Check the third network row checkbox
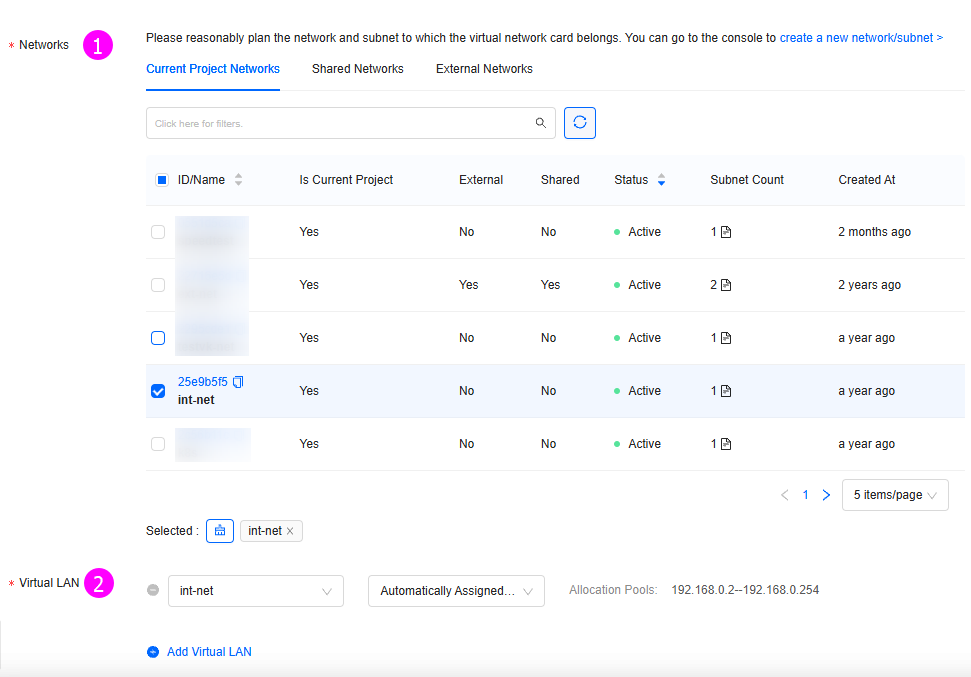 [158, 338]
